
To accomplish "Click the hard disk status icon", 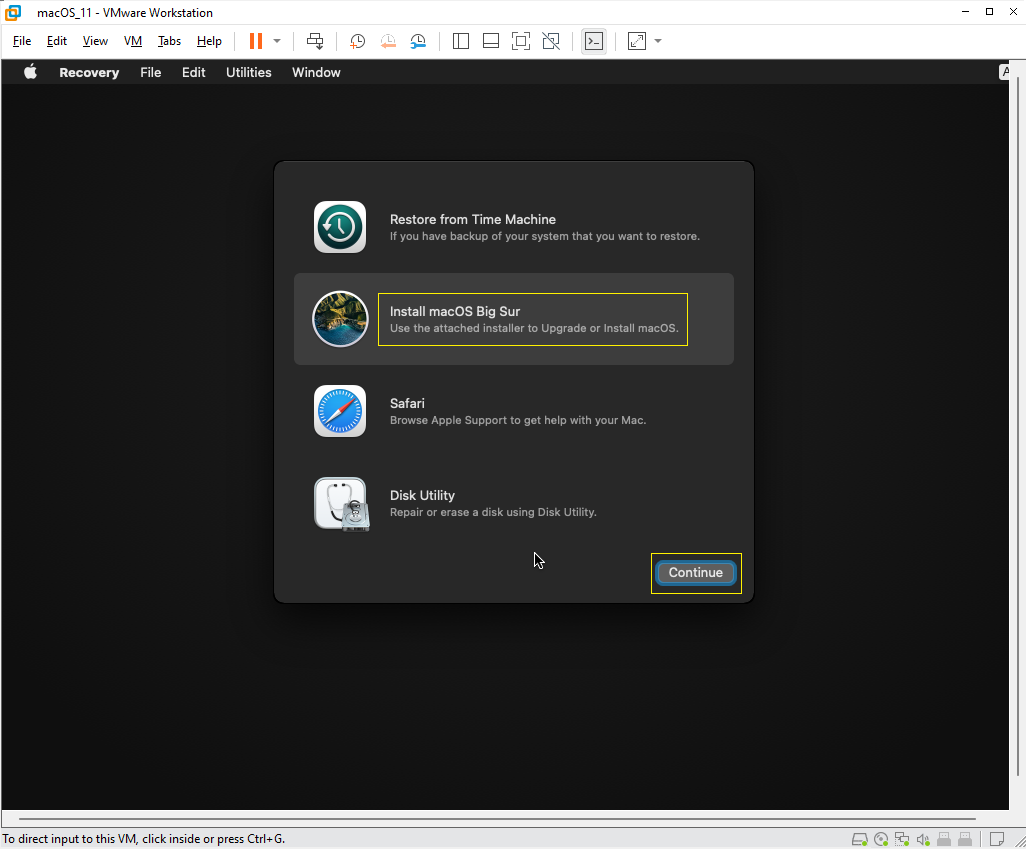I will [859, 840].
